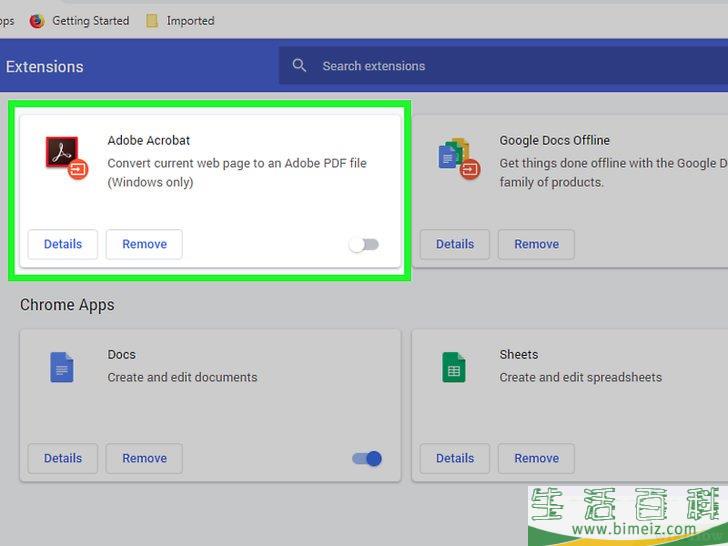Remove the Docs app
The image size is (728, 546).
(x=144, y=458)
